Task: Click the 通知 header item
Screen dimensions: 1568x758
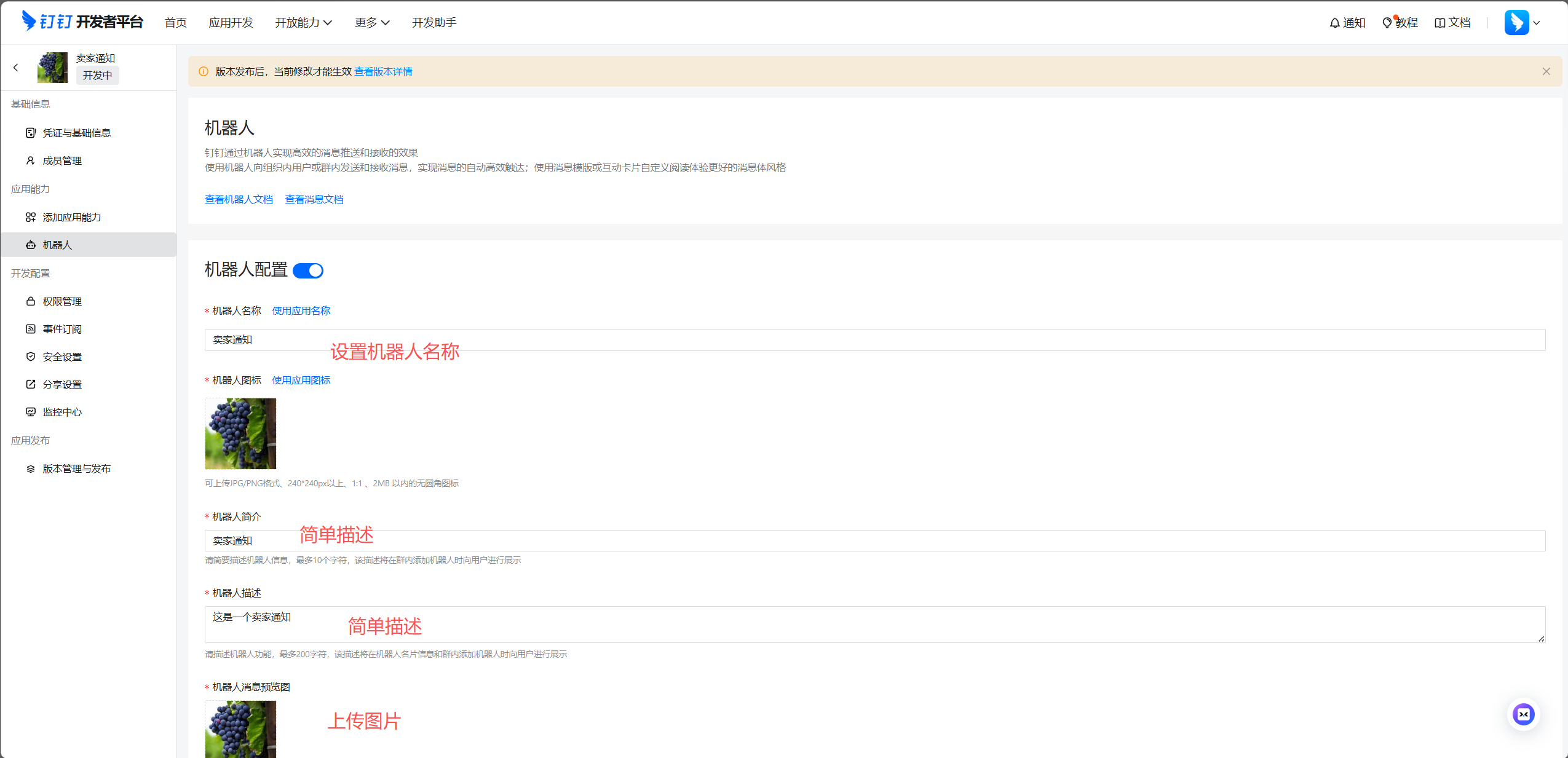Action: click(1347, 23)
